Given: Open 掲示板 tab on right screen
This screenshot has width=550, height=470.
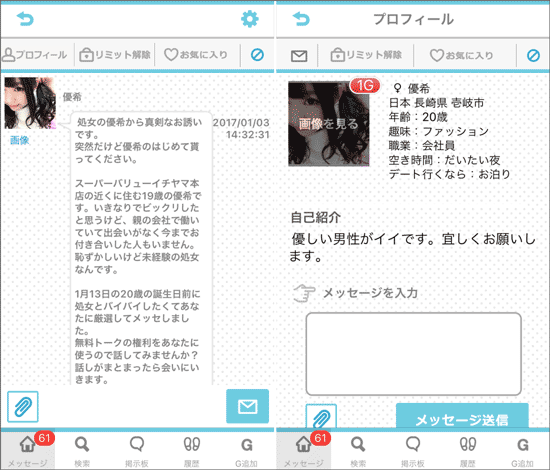Looking at the screenshot, I should click(x=413, y=451).
